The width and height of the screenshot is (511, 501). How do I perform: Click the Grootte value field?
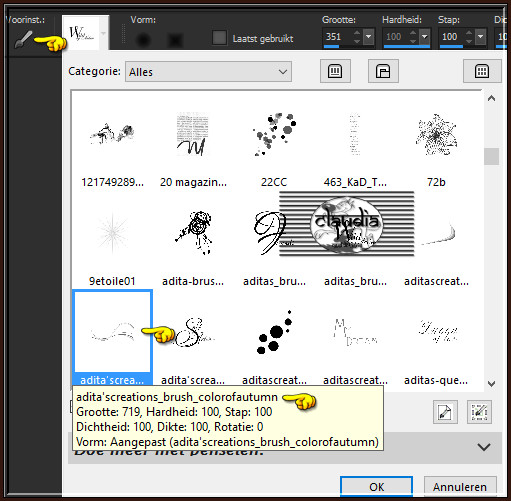tap(338, 37)
